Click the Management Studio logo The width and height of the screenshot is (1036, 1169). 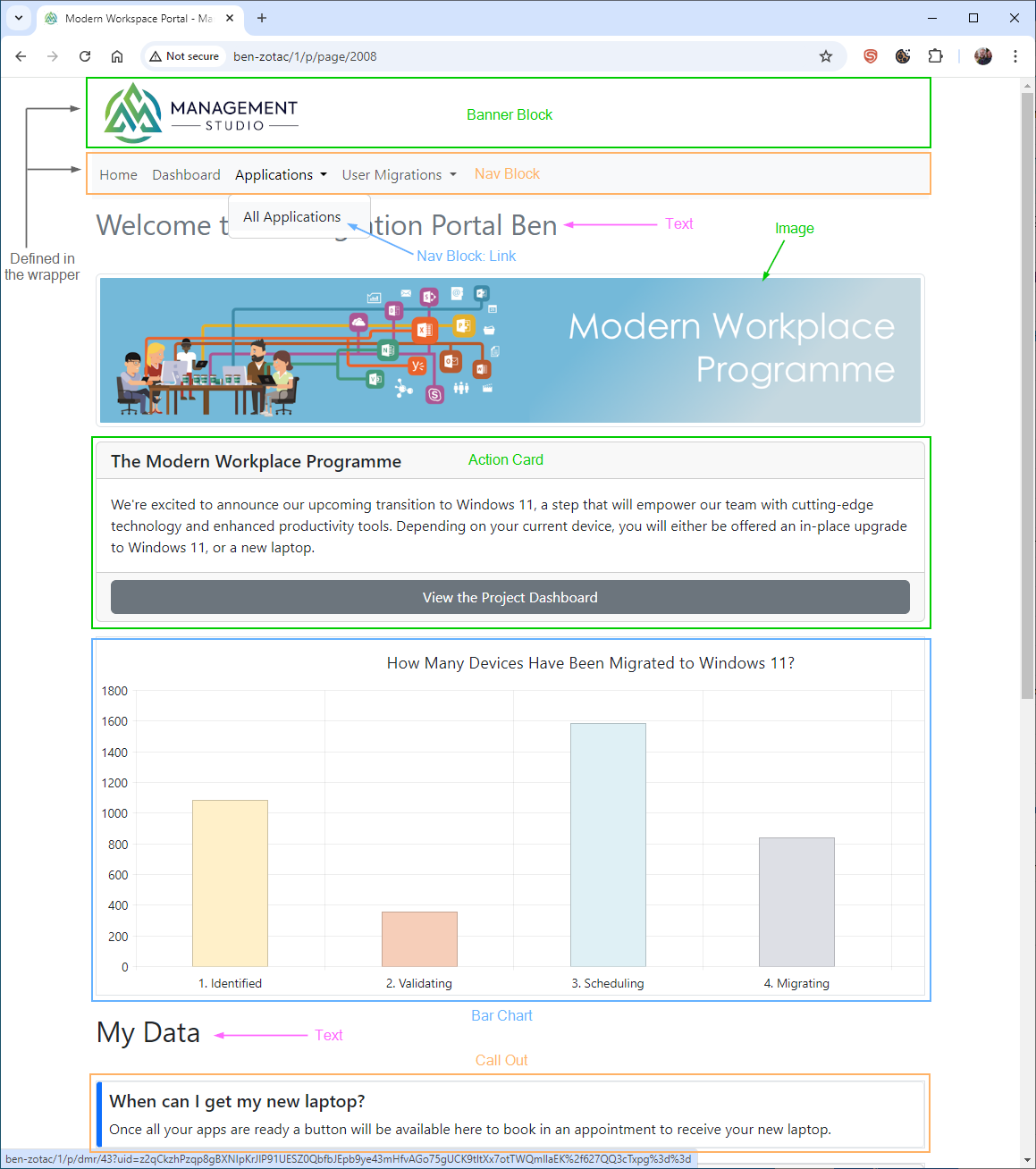201,114
